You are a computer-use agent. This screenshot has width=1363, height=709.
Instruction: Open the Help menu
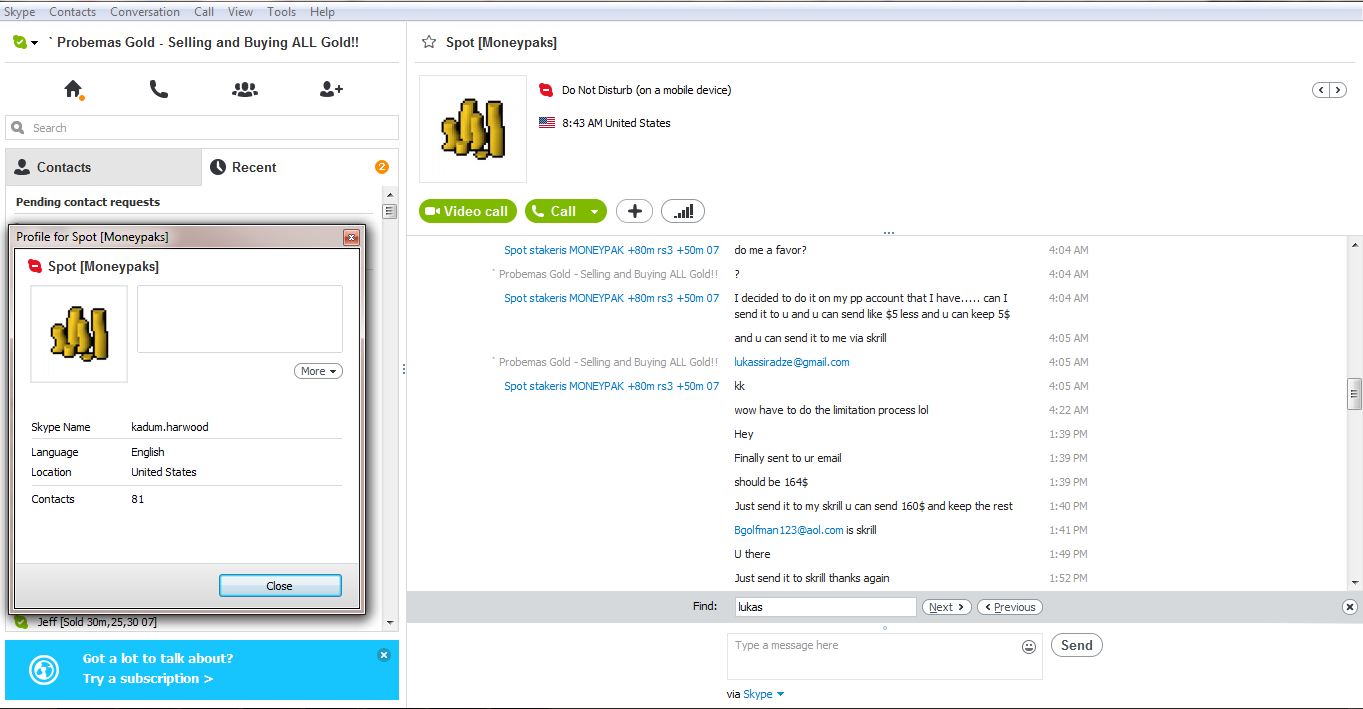point(322,12)
